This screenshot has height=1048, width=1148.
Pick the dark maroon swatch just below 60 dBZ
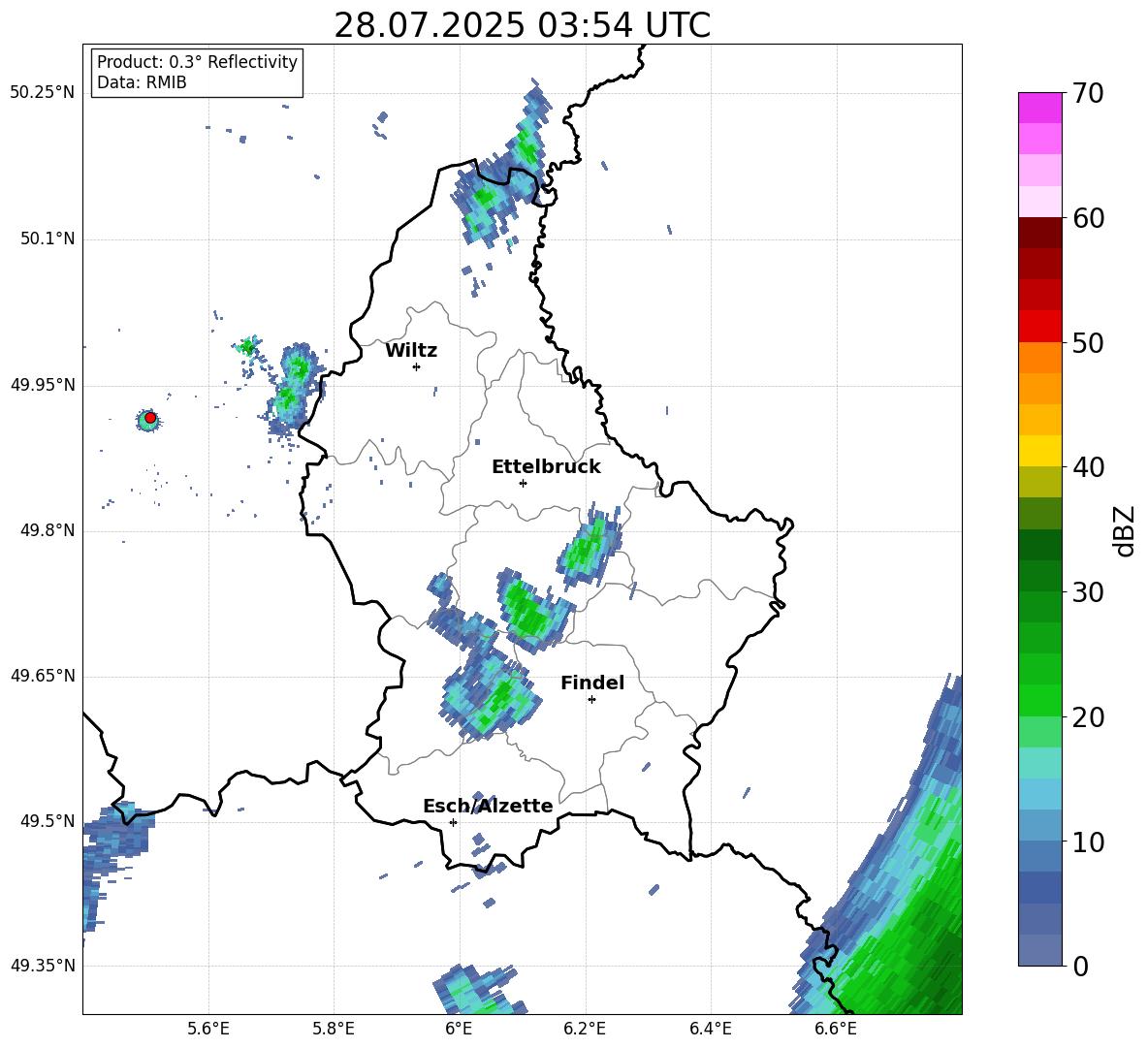point(1039,233)
